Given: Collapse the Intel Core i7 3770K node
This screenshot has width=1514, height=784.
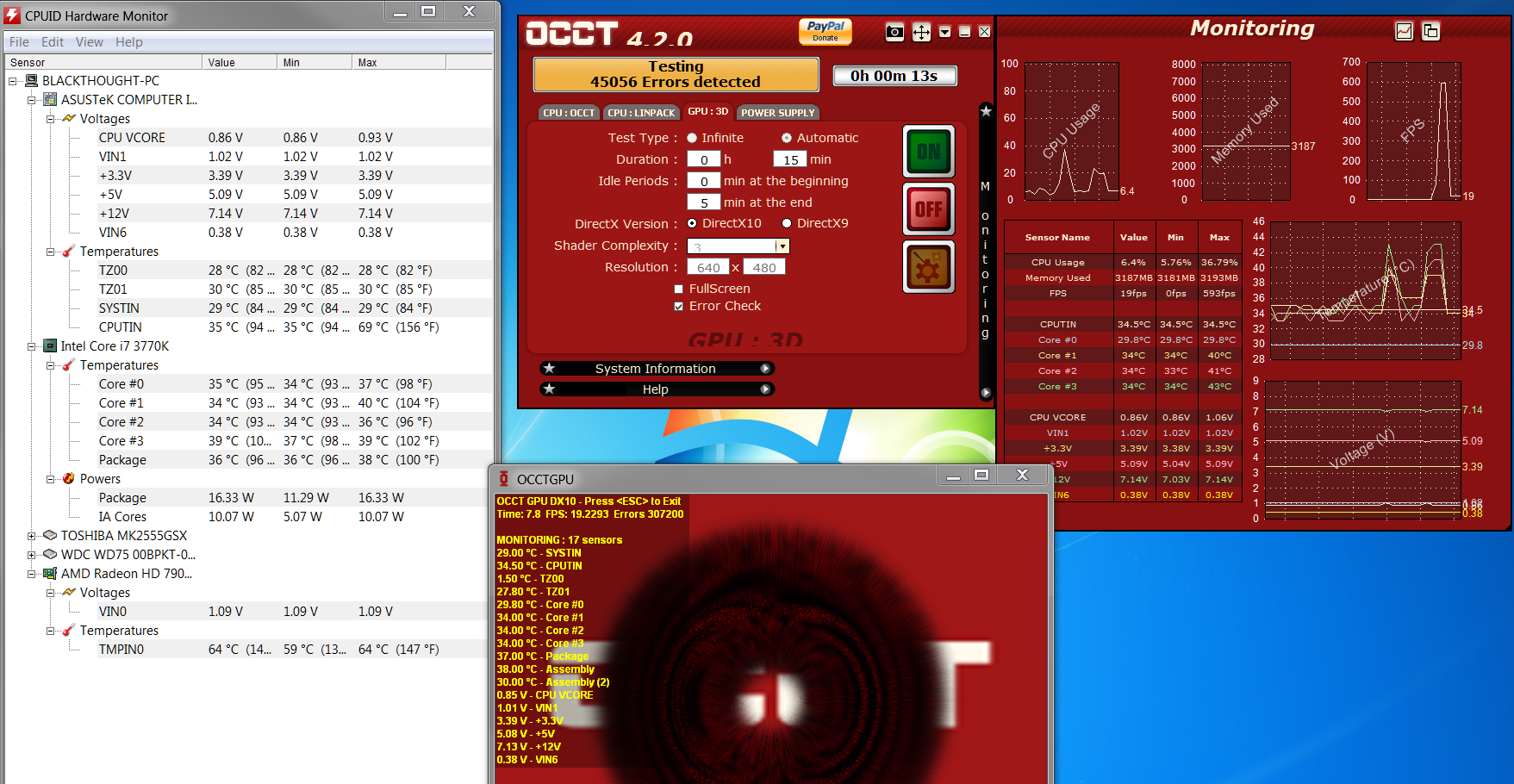Looking at the screenshot, I should pos(32,346).
